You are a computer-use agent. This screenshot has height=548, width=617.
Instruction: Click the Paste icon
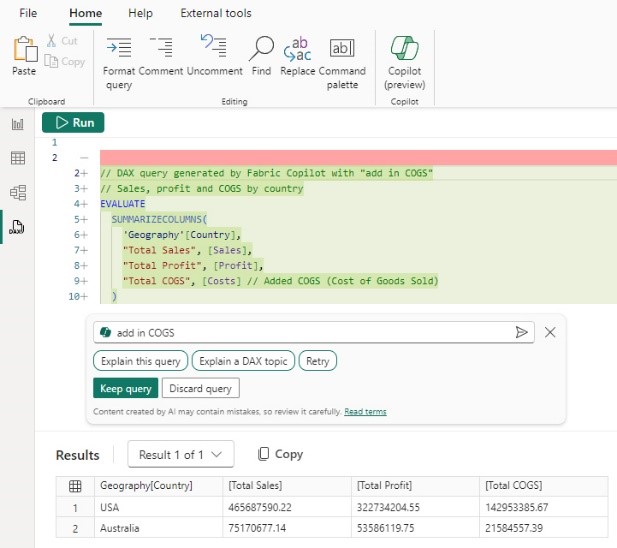(25, 49)
